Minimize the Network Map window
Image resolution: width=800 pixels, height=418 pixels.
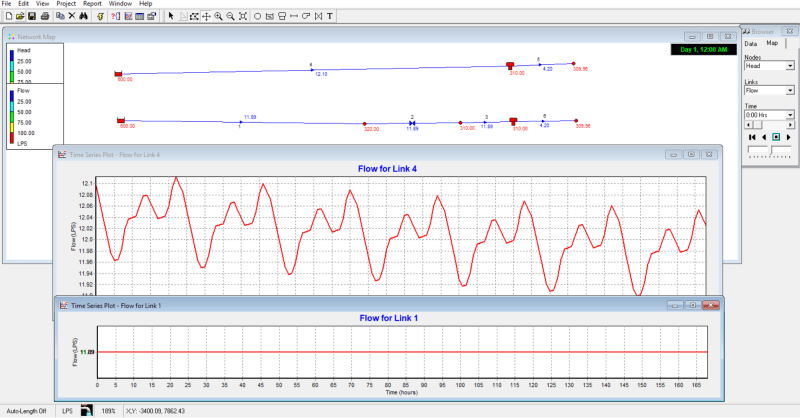point(692,37)
